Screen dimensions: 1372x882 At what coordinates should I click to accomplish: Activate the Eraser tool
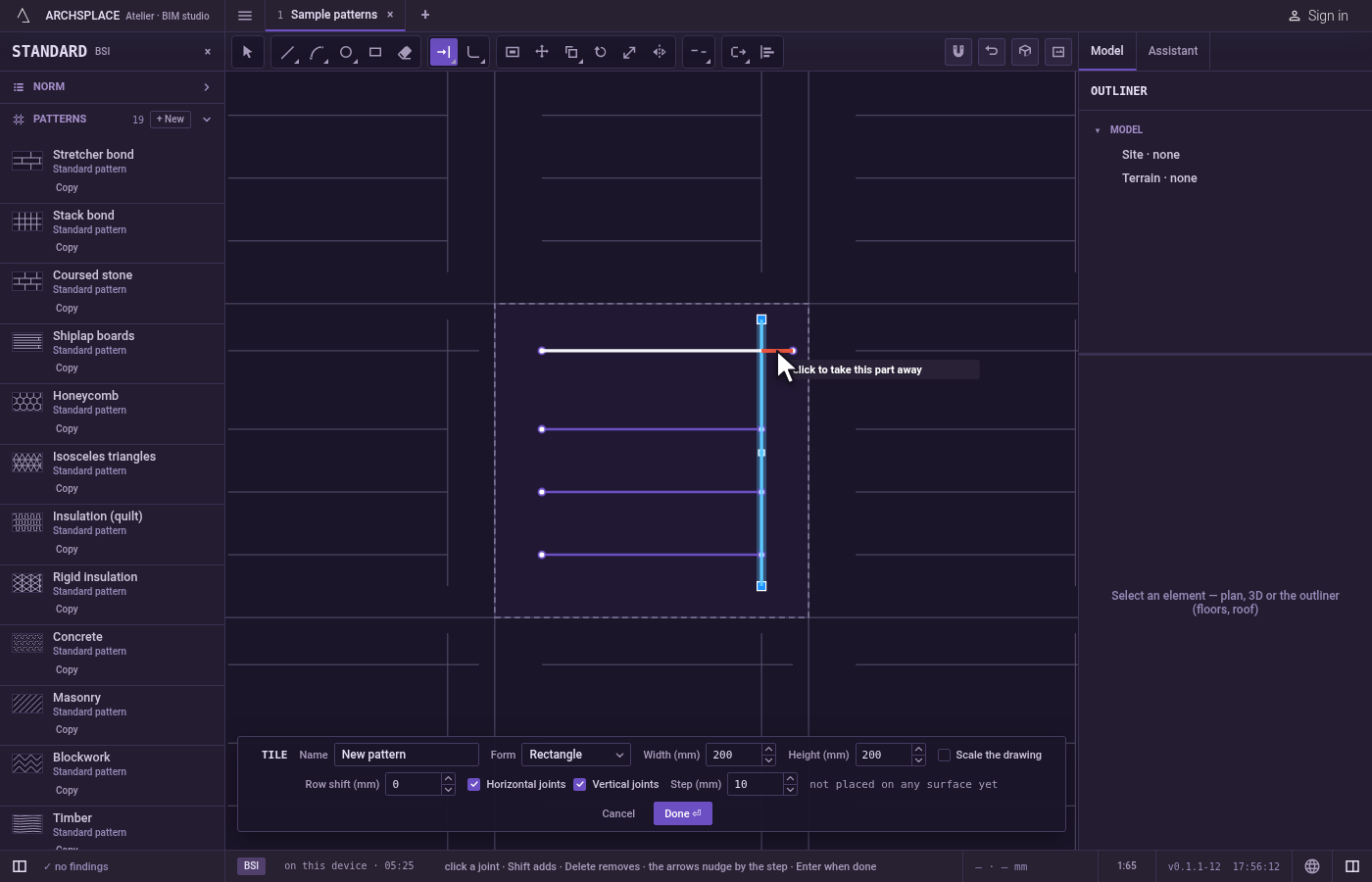click(x=405, y=52)
